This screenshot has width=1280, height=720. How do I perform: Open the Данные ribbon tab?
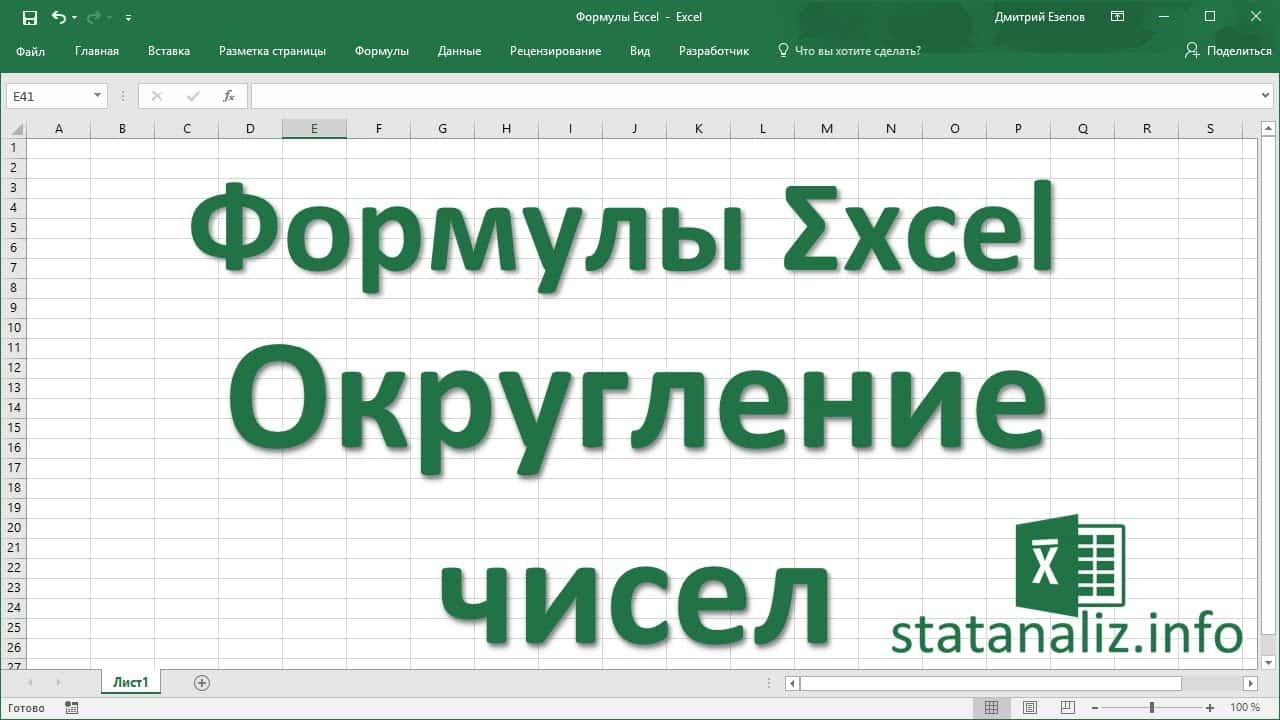459,51
